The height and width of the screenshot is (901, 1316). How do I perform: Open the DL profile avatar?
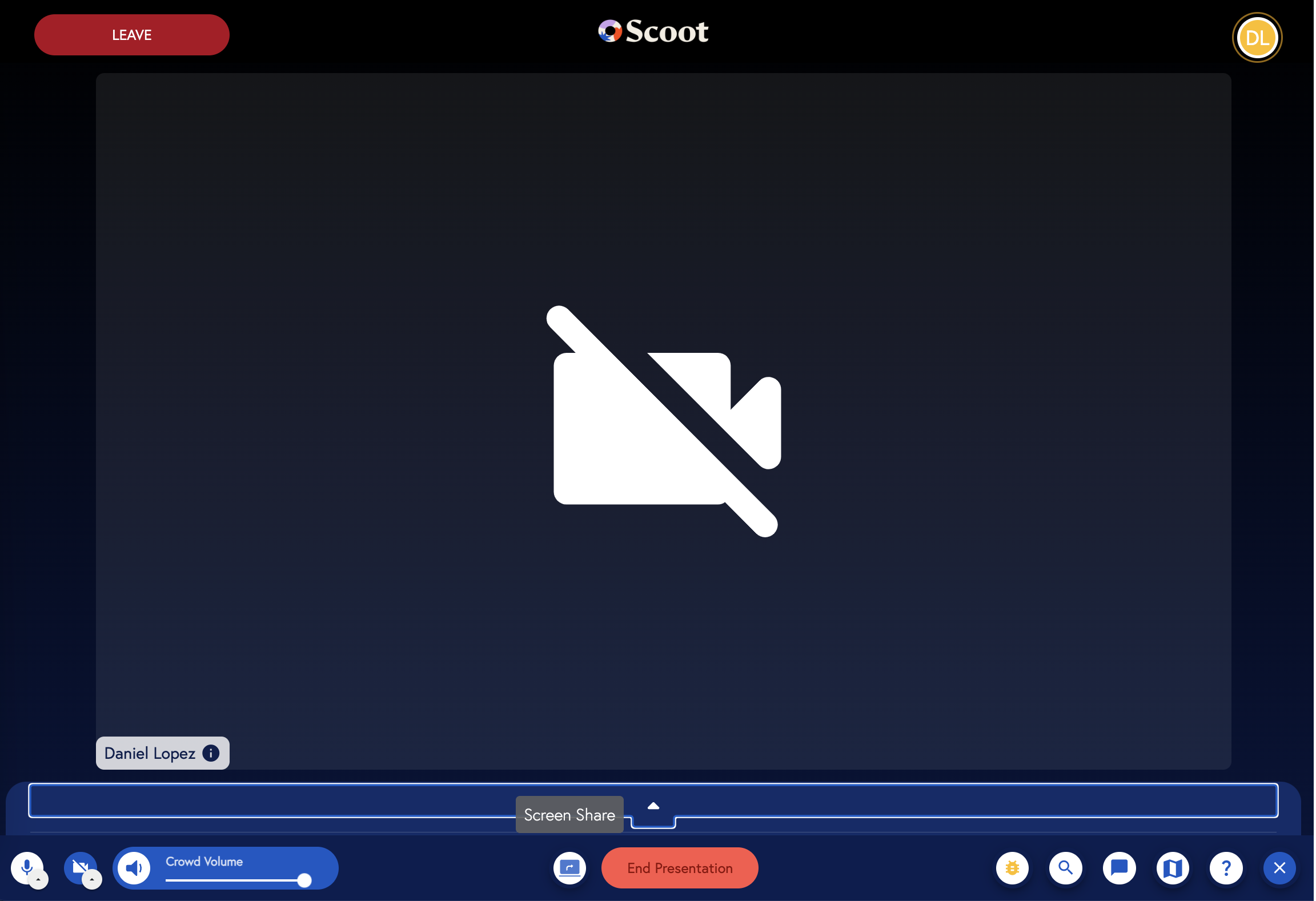[1257, 38]
